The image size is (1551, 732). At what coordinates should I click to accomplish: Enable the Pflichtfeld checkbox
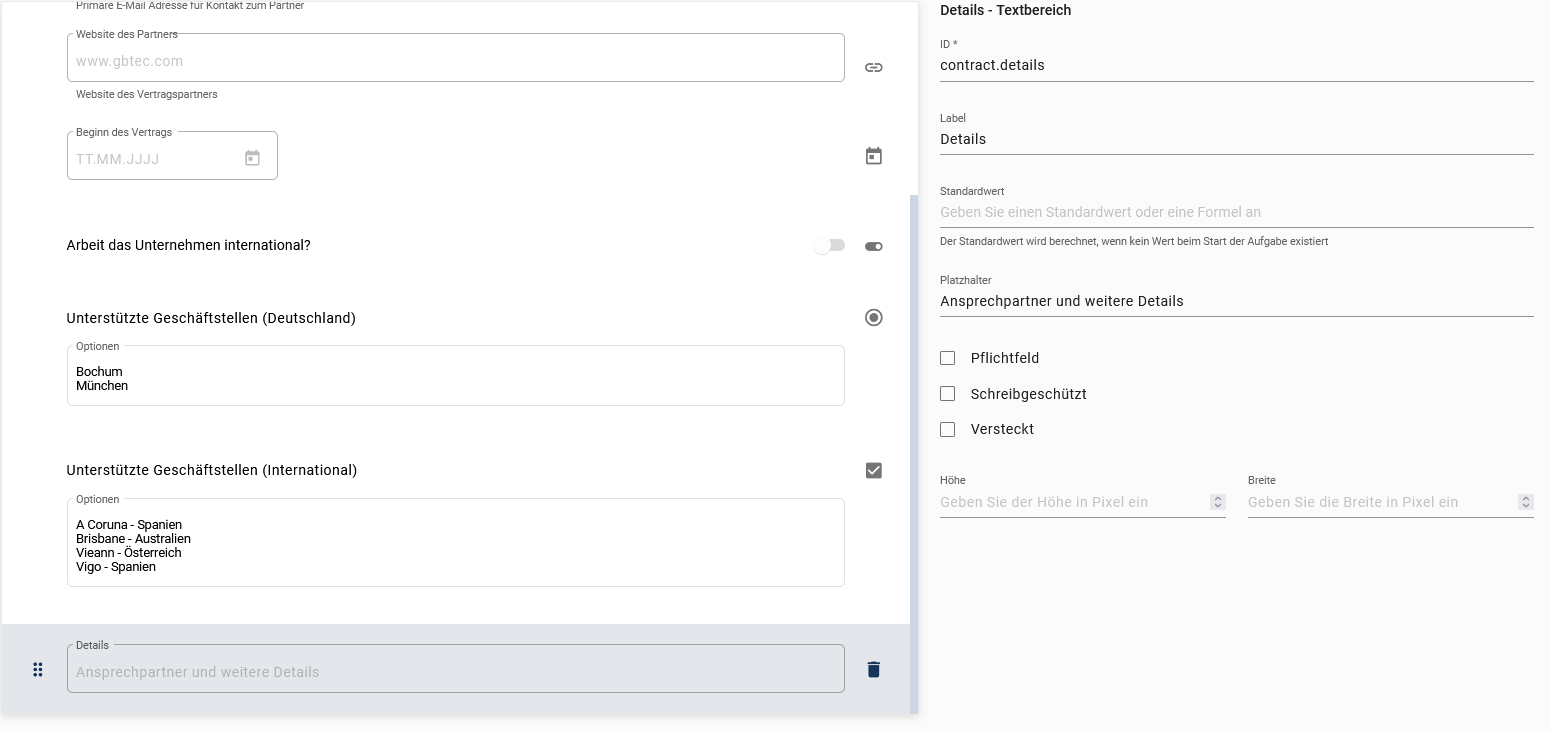[x=948, y=358]
